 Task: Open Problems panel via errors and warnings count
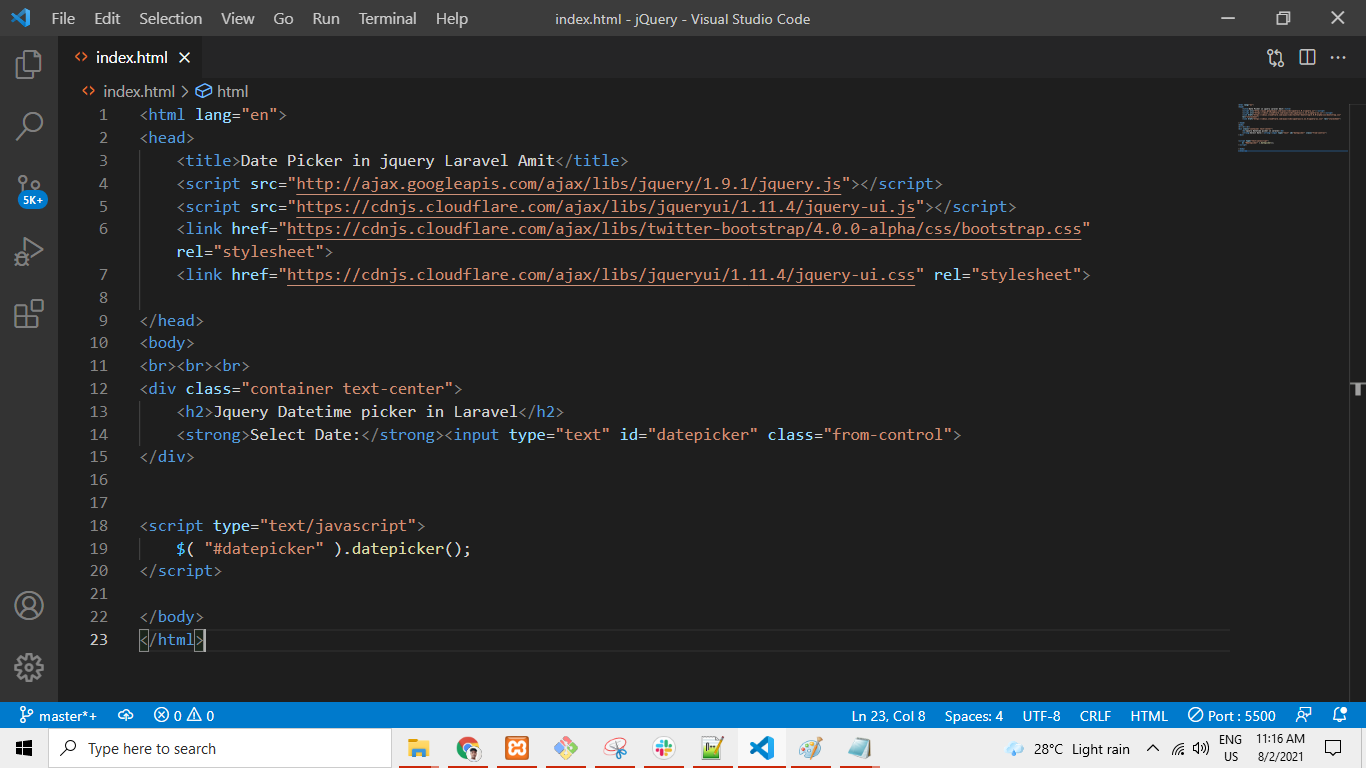(184, 716)
